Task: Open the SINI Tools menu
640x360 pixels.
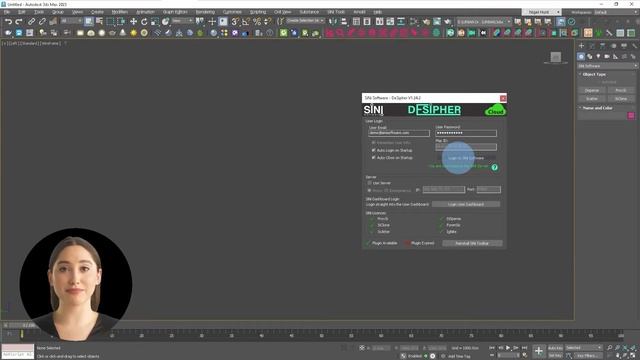Action: 336,12
